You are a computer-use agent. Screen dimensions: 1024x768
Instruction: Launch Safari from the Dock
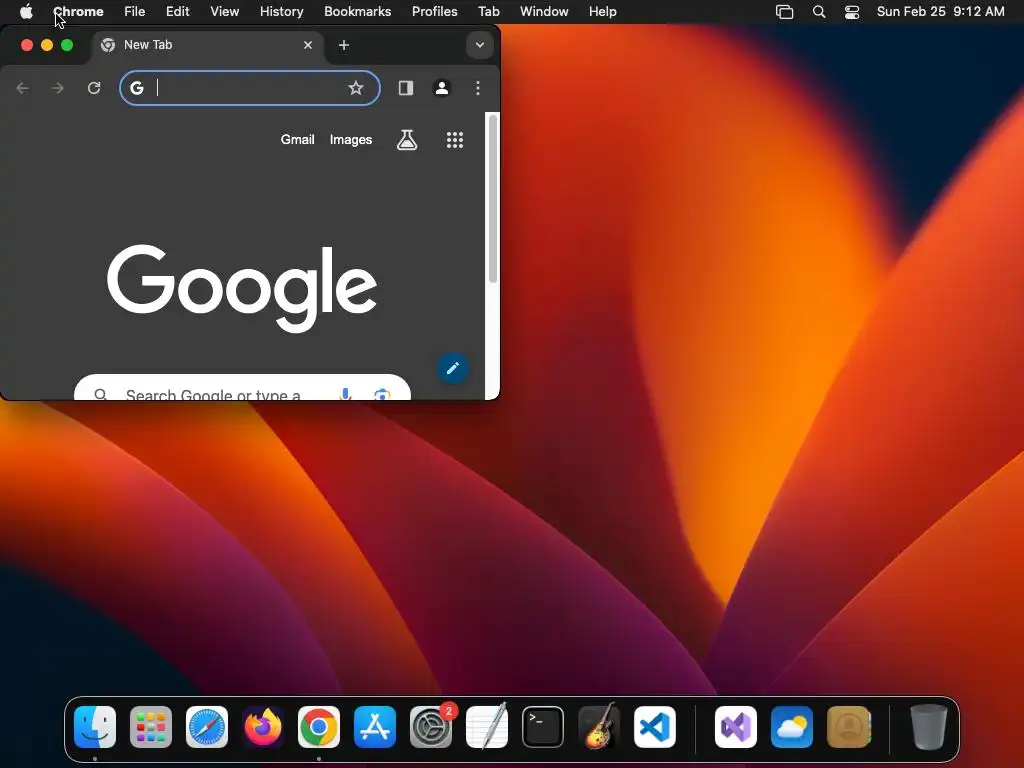point(207,727)
